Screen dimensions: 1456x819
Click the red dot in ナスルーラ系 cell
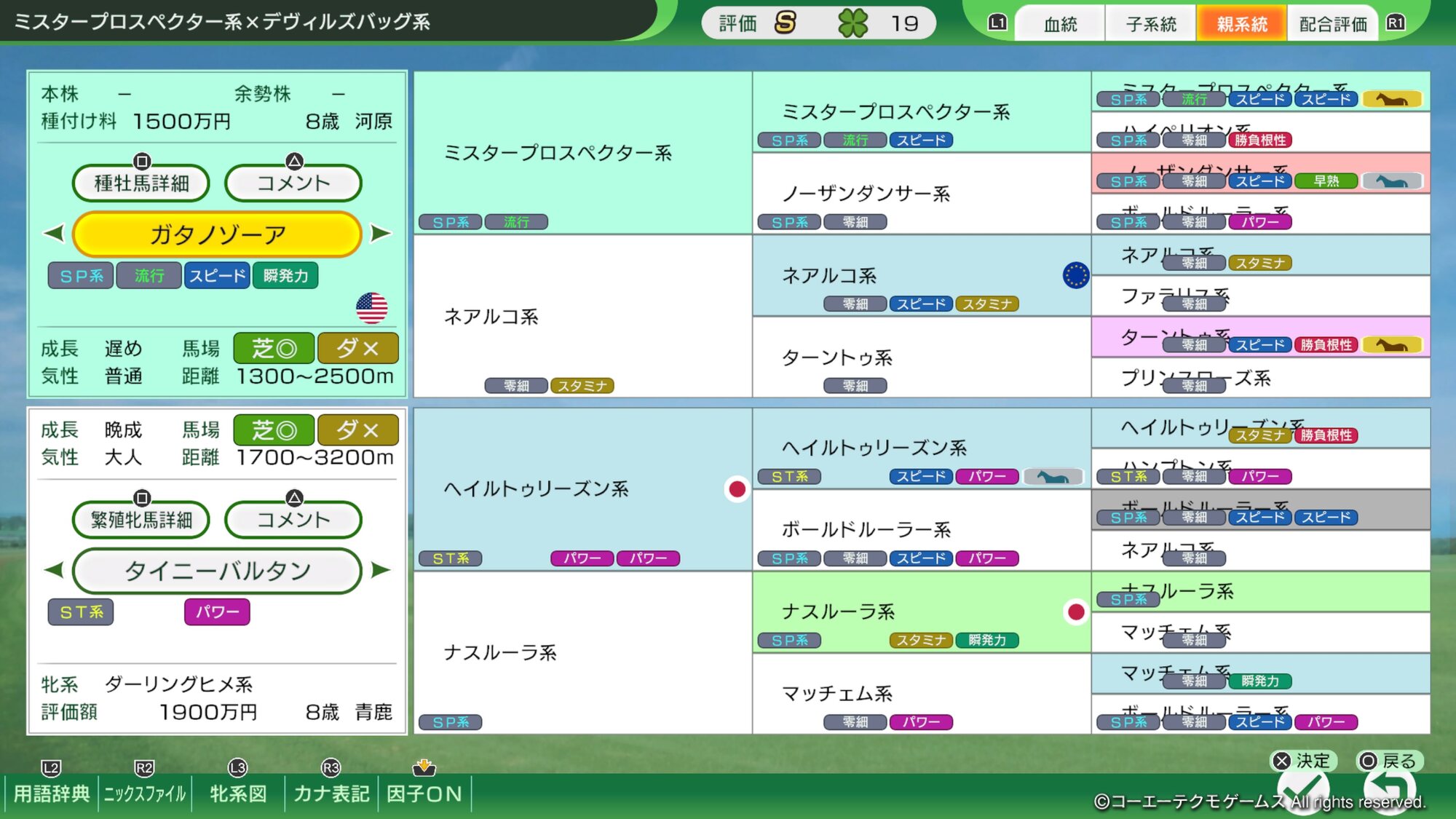(x=1075, y=612)
